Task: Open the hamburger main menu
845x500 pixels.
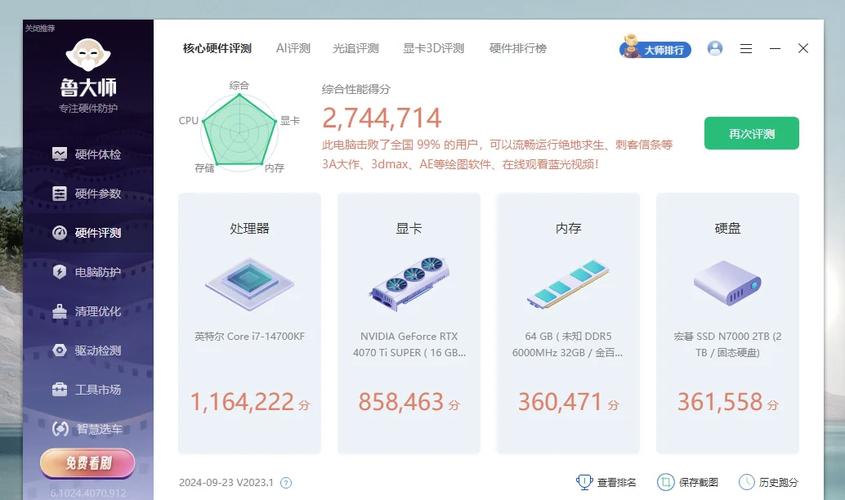Action: 746,48
